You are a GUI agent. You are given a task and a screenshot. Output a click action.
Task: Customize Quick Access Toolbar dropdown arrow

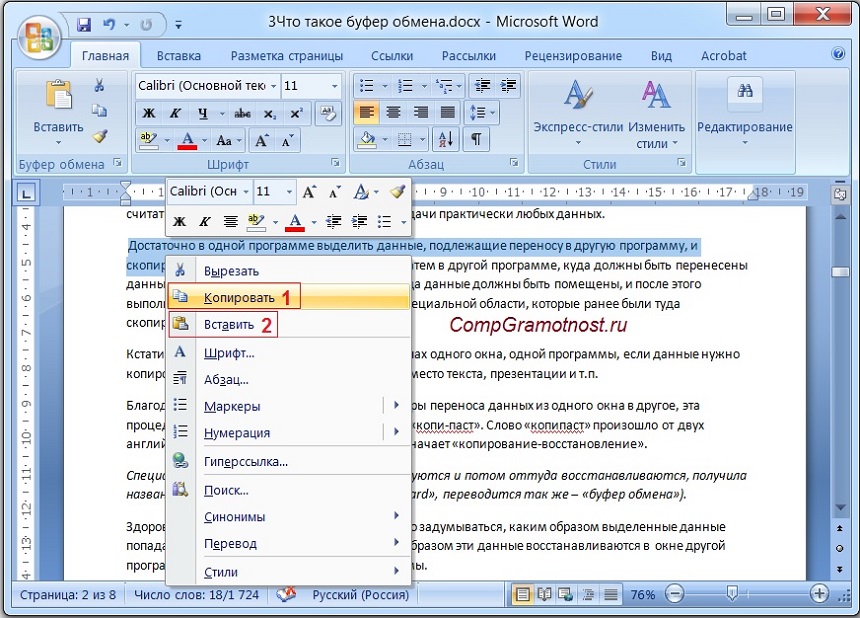pyautogui.click(x=178, y=24)
